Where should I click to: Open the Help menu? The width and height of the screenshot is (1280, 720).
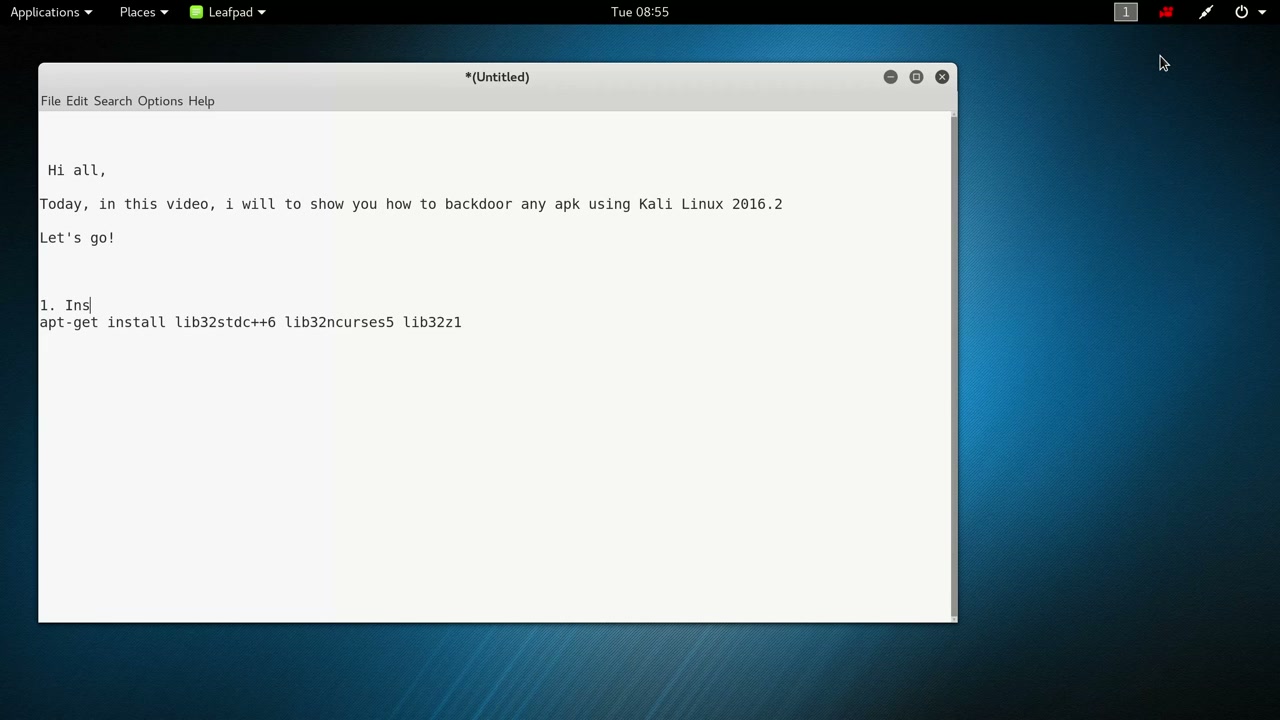pyautogui.click(x=201, y=101)
